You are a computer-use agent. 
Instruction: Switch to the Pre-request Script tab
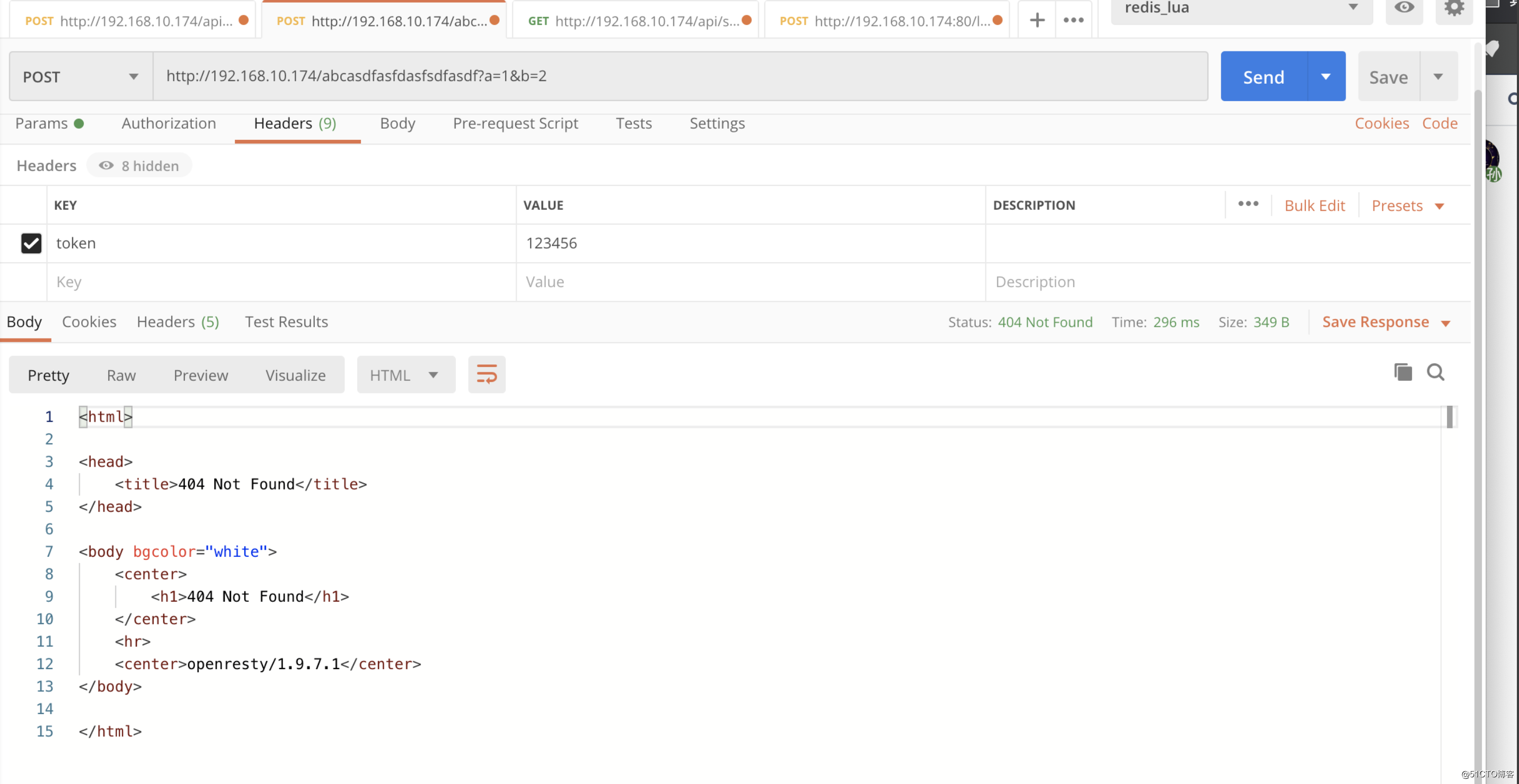pyautogui.click(x=515, y=123)
